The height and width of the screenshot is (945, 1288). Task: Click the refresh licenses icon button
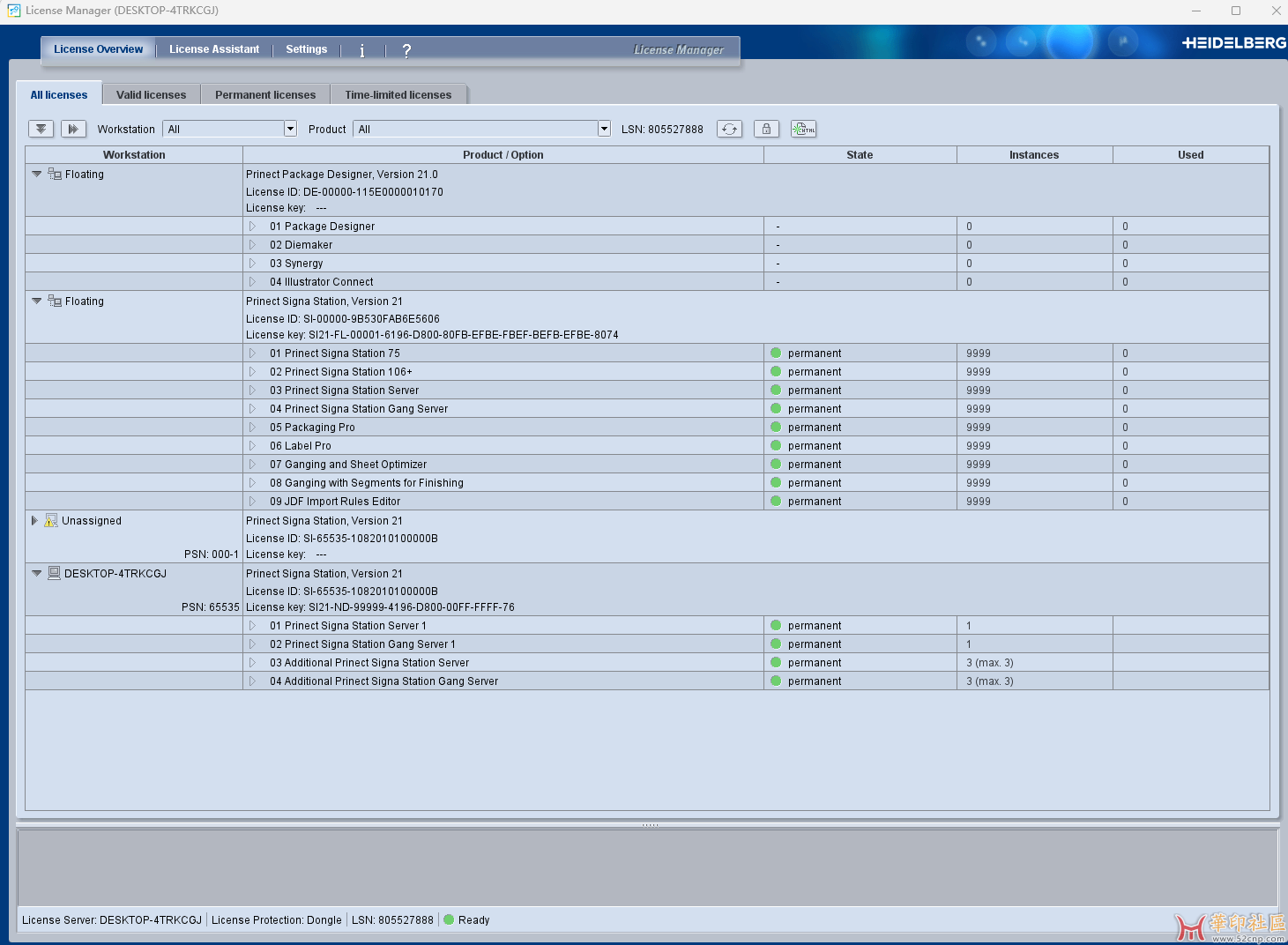pos(729,129)
